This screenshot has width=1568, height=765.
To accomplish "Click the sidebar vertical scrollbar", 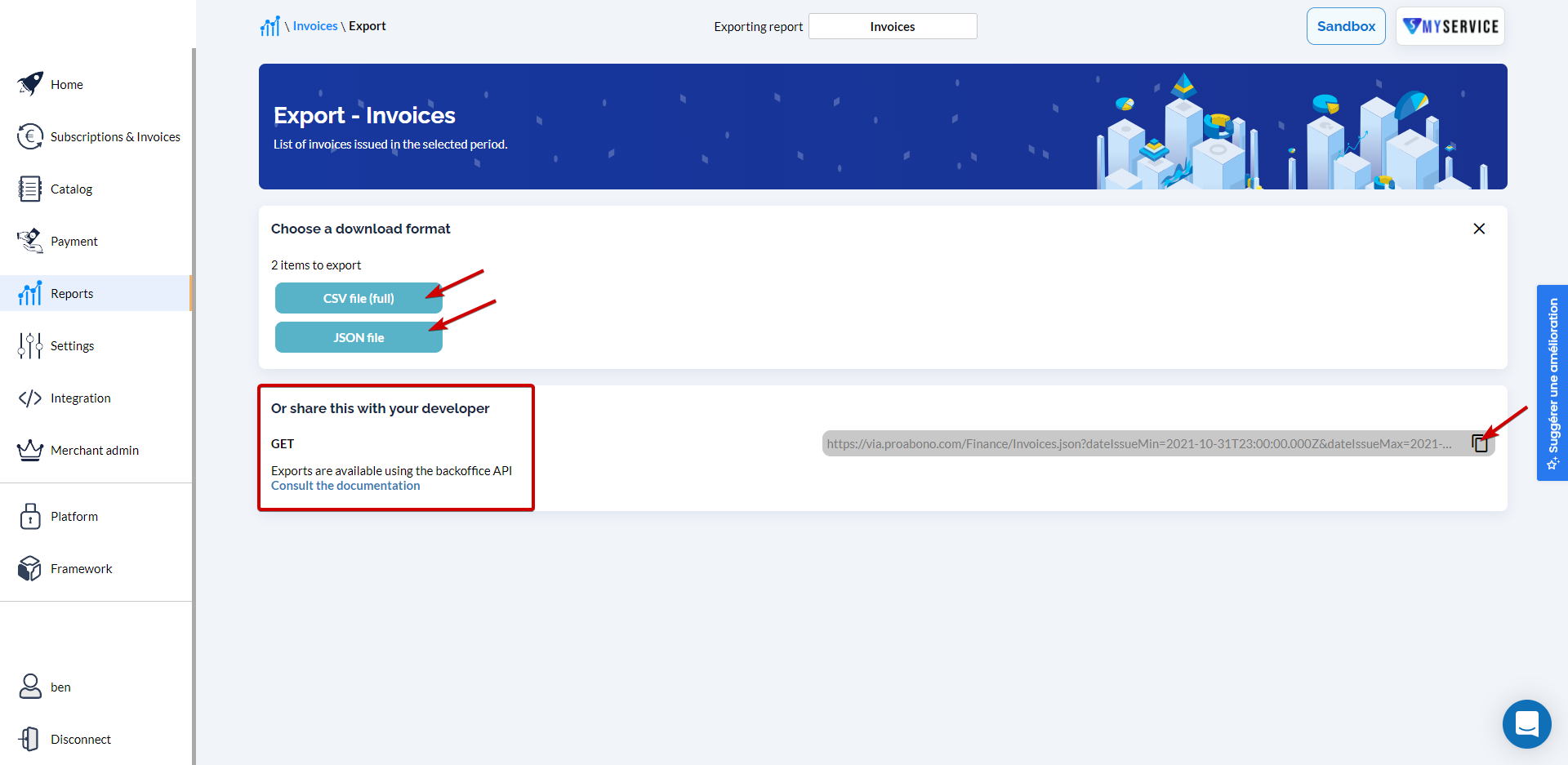I will point(194,407).
